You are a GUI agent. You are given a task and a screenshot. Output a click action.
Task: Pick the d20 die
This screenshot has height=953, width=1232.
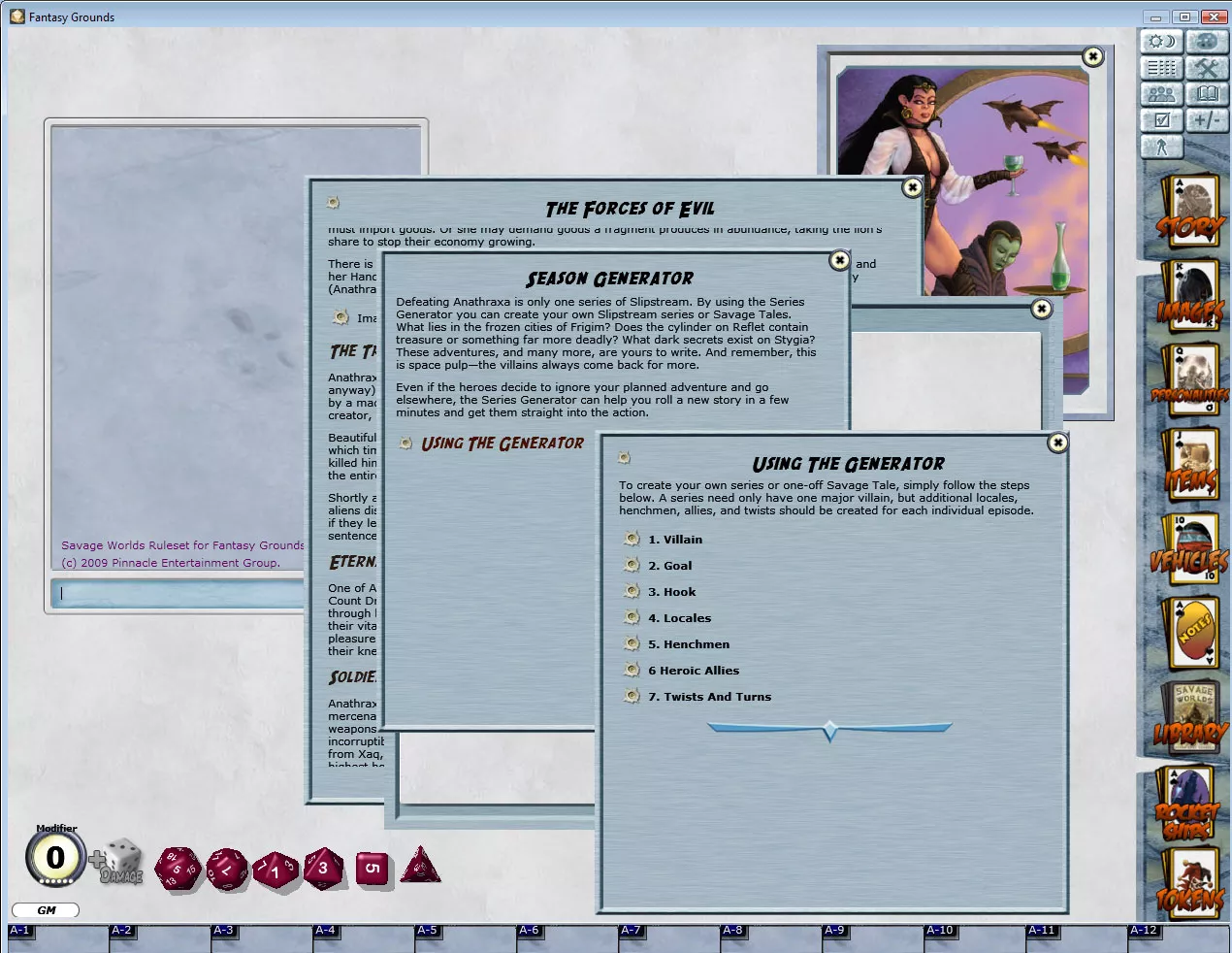click(178, 868)
